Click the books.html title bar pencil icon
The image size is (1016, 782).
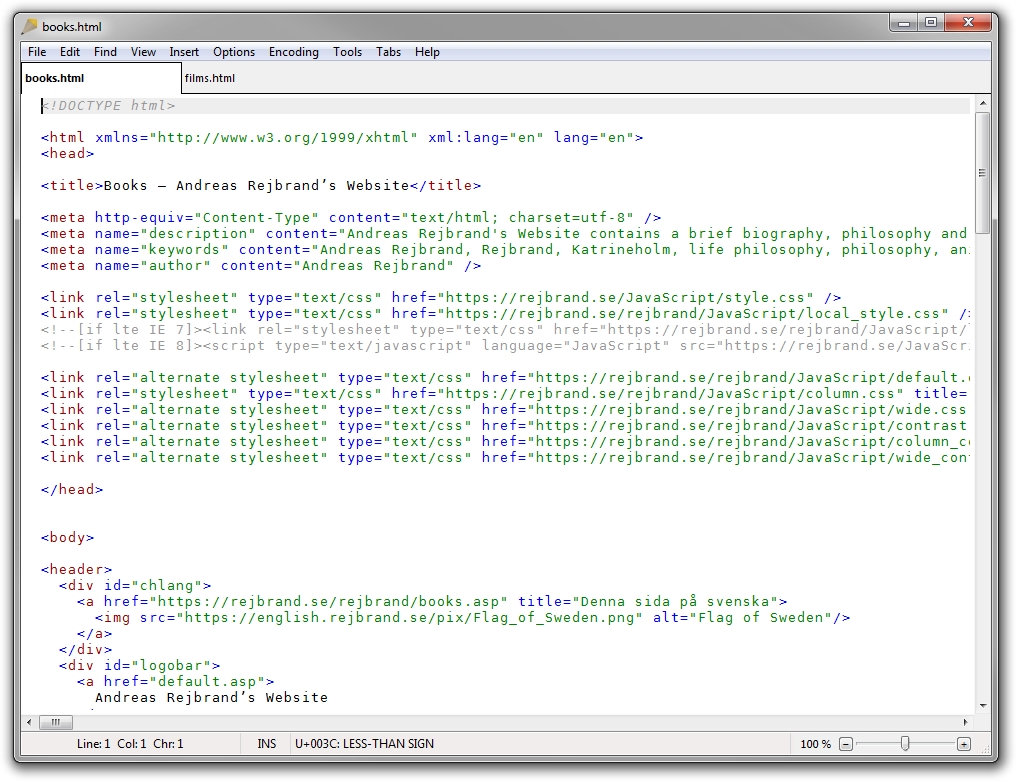coord(29,27)
